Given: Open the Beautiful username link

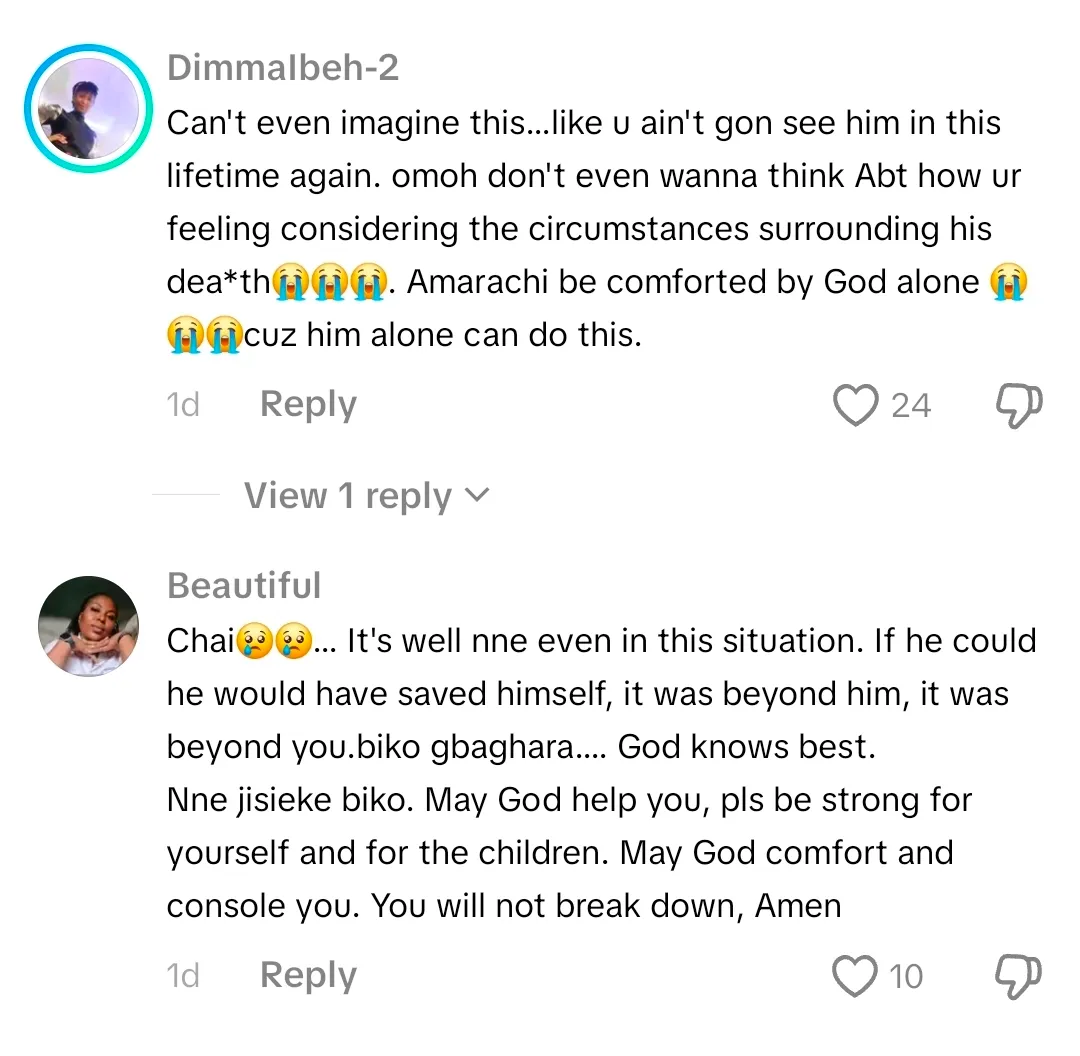Looking at the screenshot, I should [x=244, y=586].
